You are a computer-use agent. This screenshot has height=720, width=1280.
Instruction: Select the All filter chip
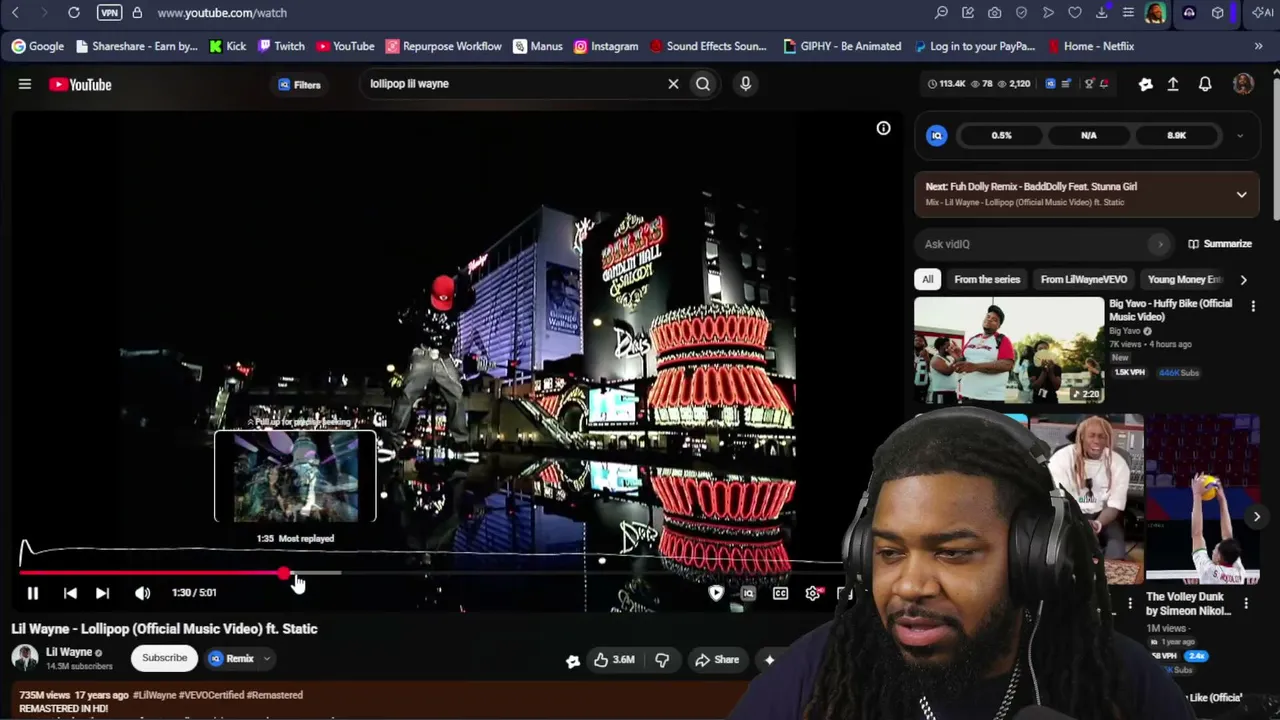928,280
